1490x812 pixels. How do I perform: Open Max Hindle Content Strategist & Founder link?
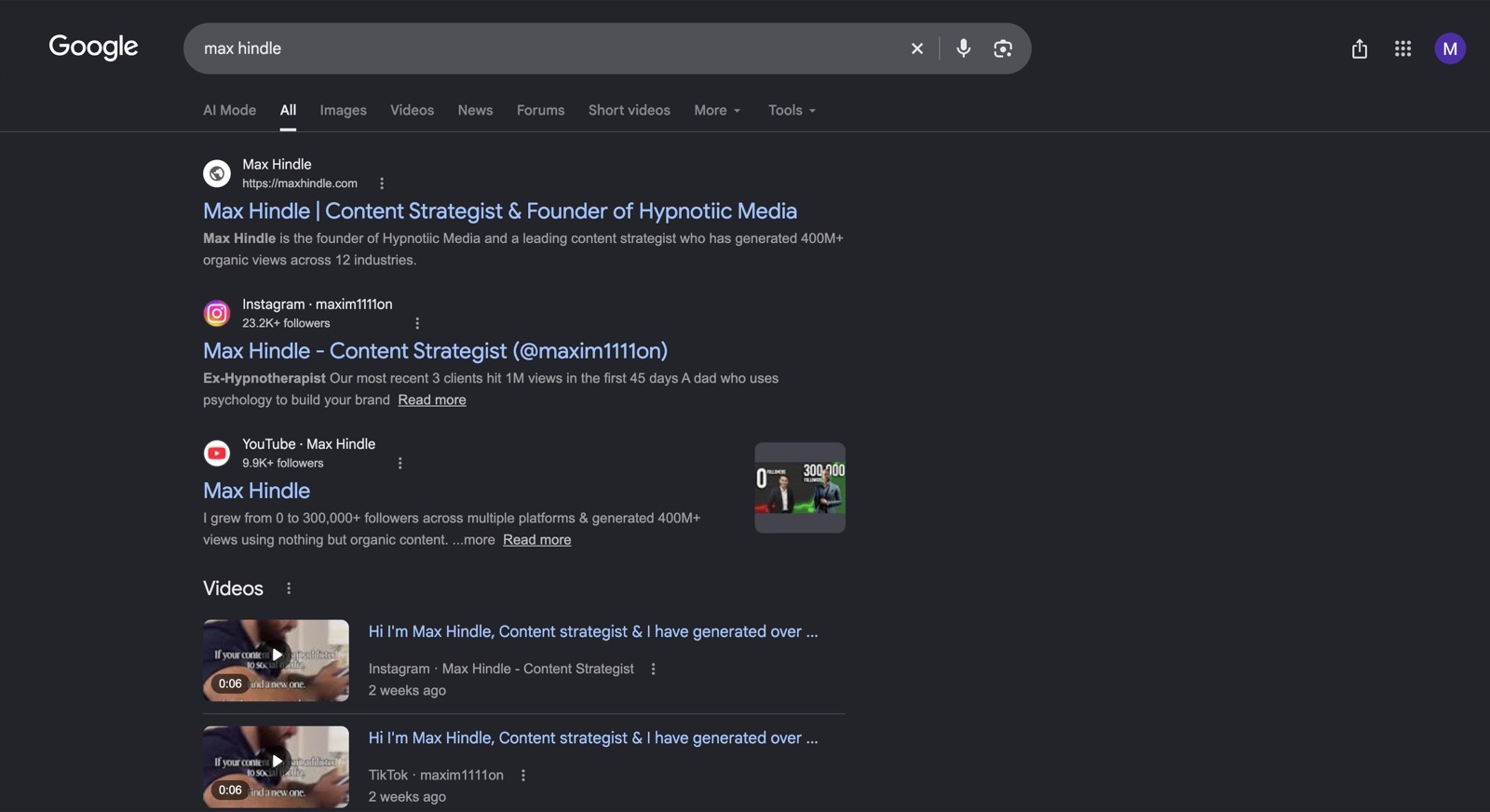point(500,211)
